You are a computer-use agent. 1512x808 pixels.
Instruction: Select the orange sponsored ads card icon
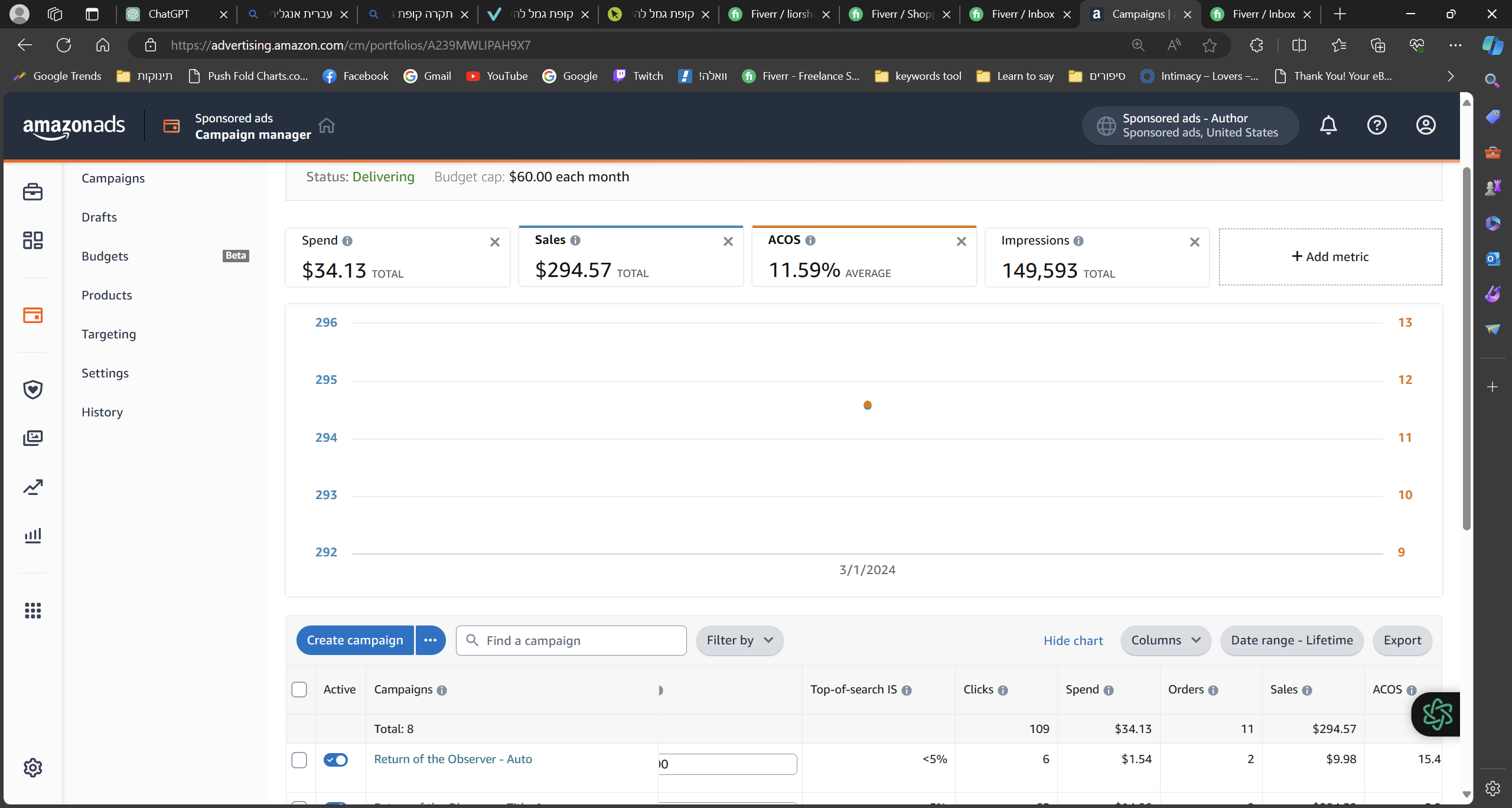click(x=32, y=315)
